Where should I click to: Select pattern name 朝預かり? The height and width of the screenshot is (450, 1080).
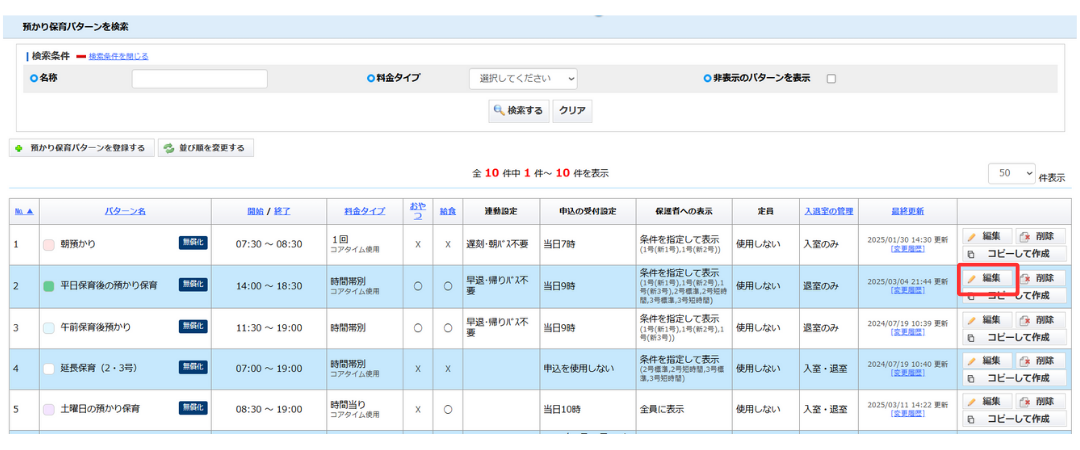click(79, 244)
